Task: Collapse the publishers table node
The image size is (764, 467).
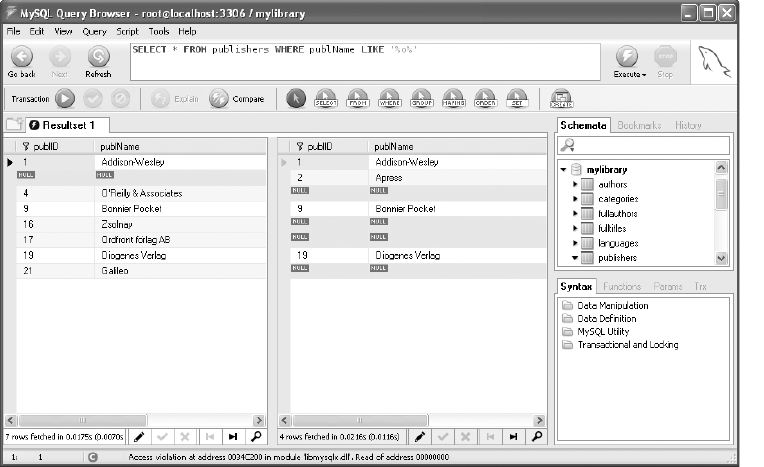Action: tap(575, 257)
